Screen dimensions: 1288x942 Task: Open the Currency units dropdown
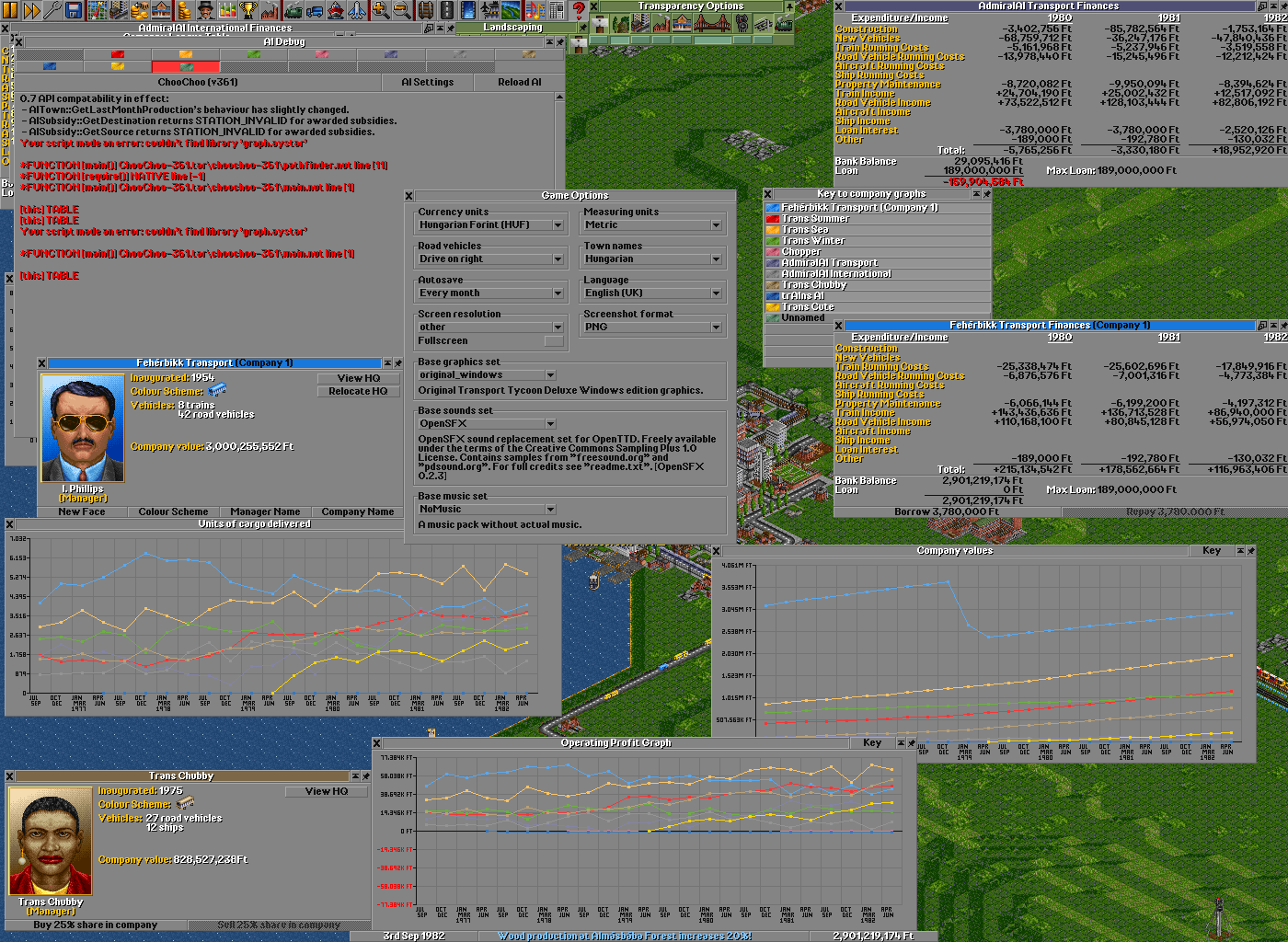pos(490,225)
